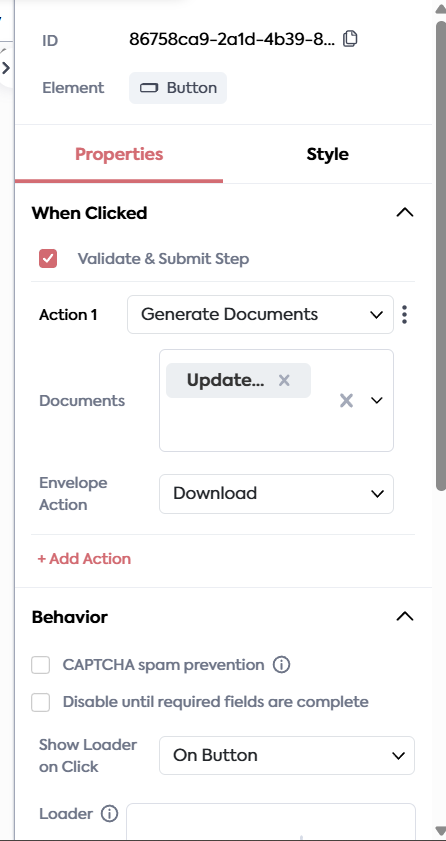Click the Loader input field
The width and height of the screenshot is (446, 841).
pyautogui.click(x=271, y=821)
